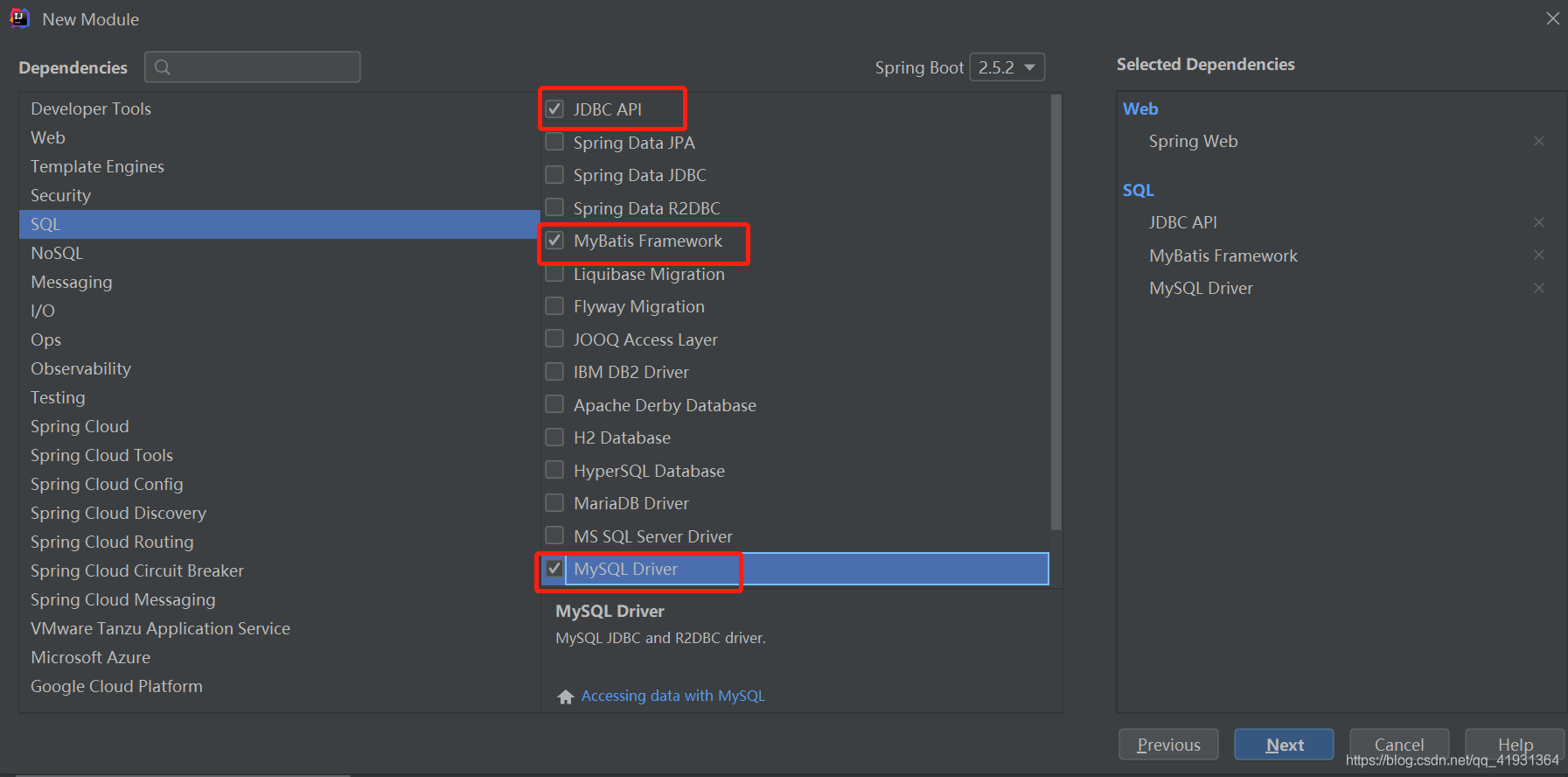Uncheck the MyBatis Framework checkbox
The height and width of the screenshot is (777, 1568).
point(554,240)
